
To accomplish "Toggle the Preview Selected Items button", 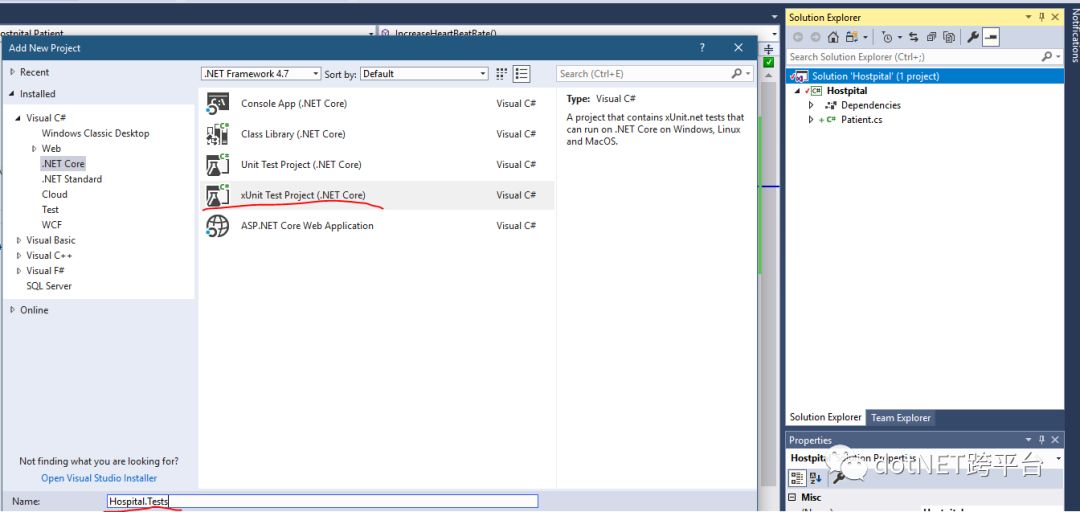I will pos(990,37).
